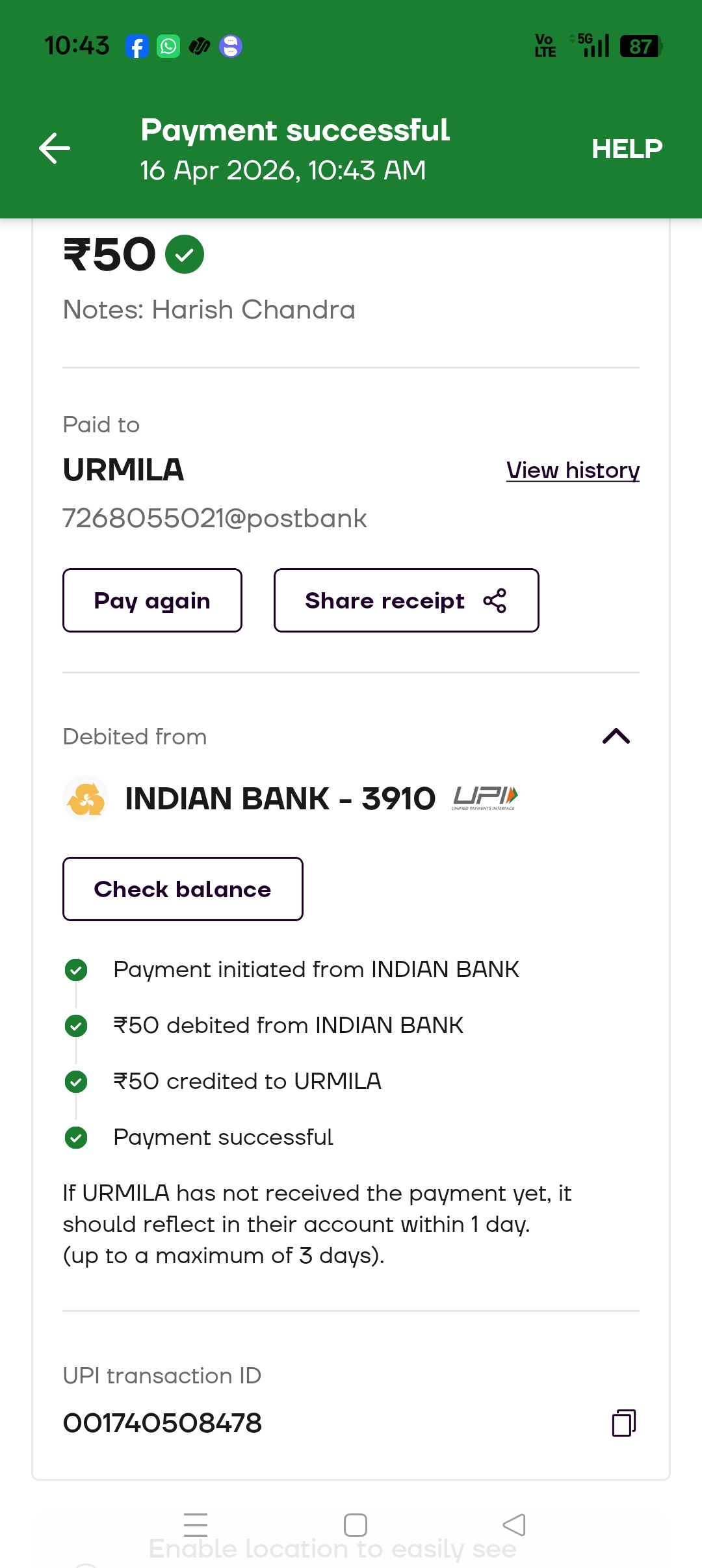Tap check icon beside ₹50 debited step
702x1568 pixels.
pos(76,1026)
